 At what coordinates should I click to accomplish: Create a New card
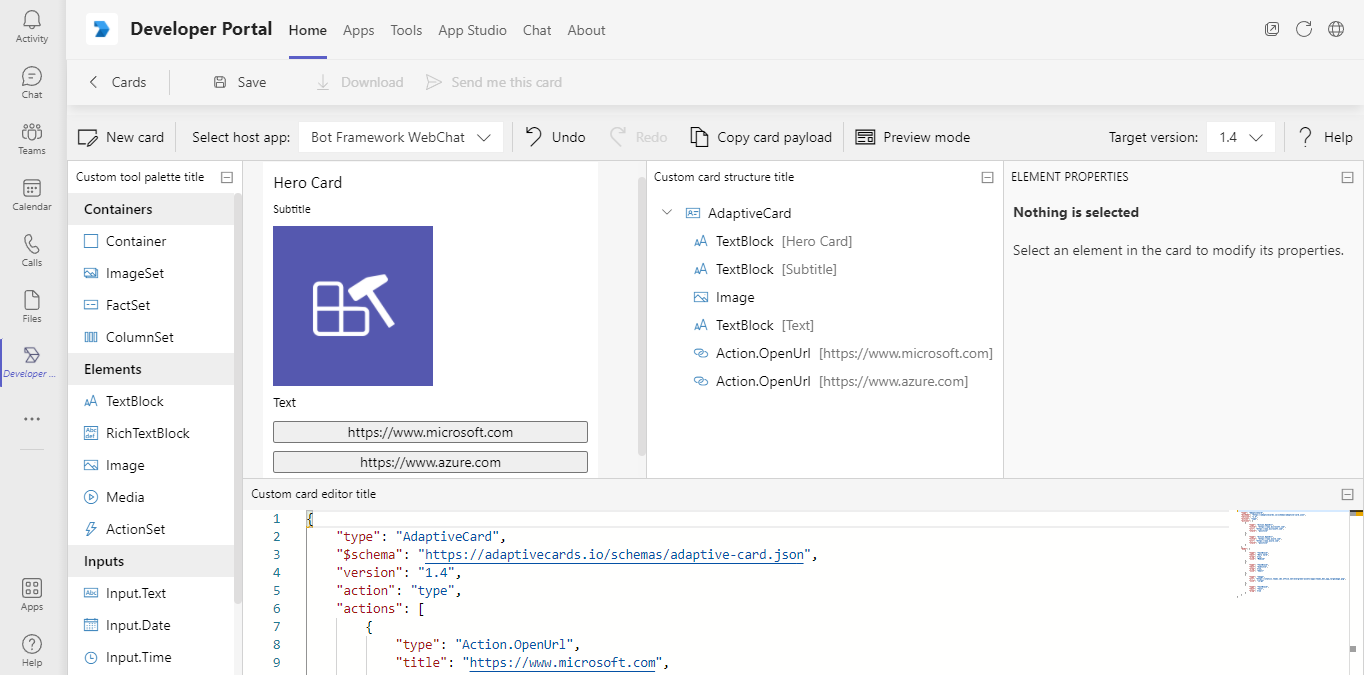coord(120,136)
